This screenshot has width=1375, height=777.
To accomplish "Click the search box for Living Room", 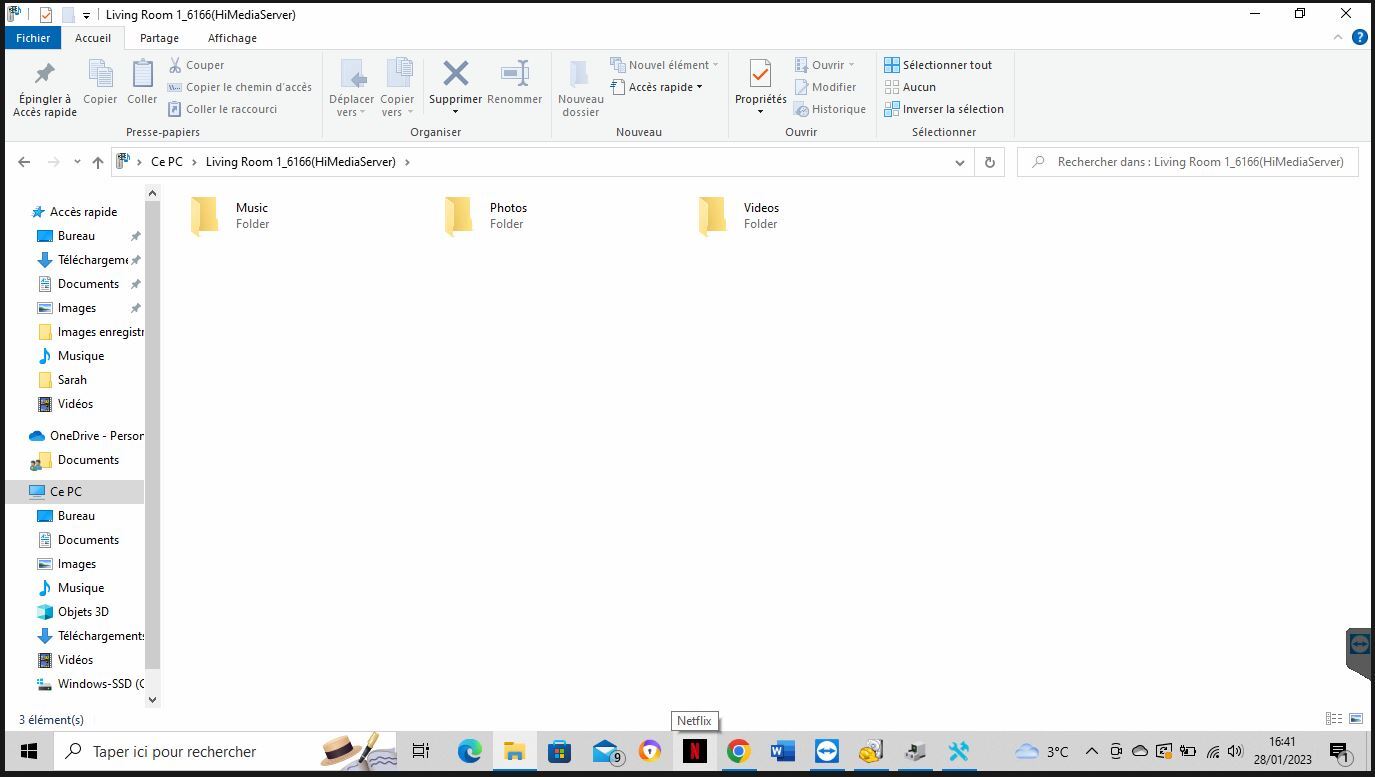I will click(1188, 162).
